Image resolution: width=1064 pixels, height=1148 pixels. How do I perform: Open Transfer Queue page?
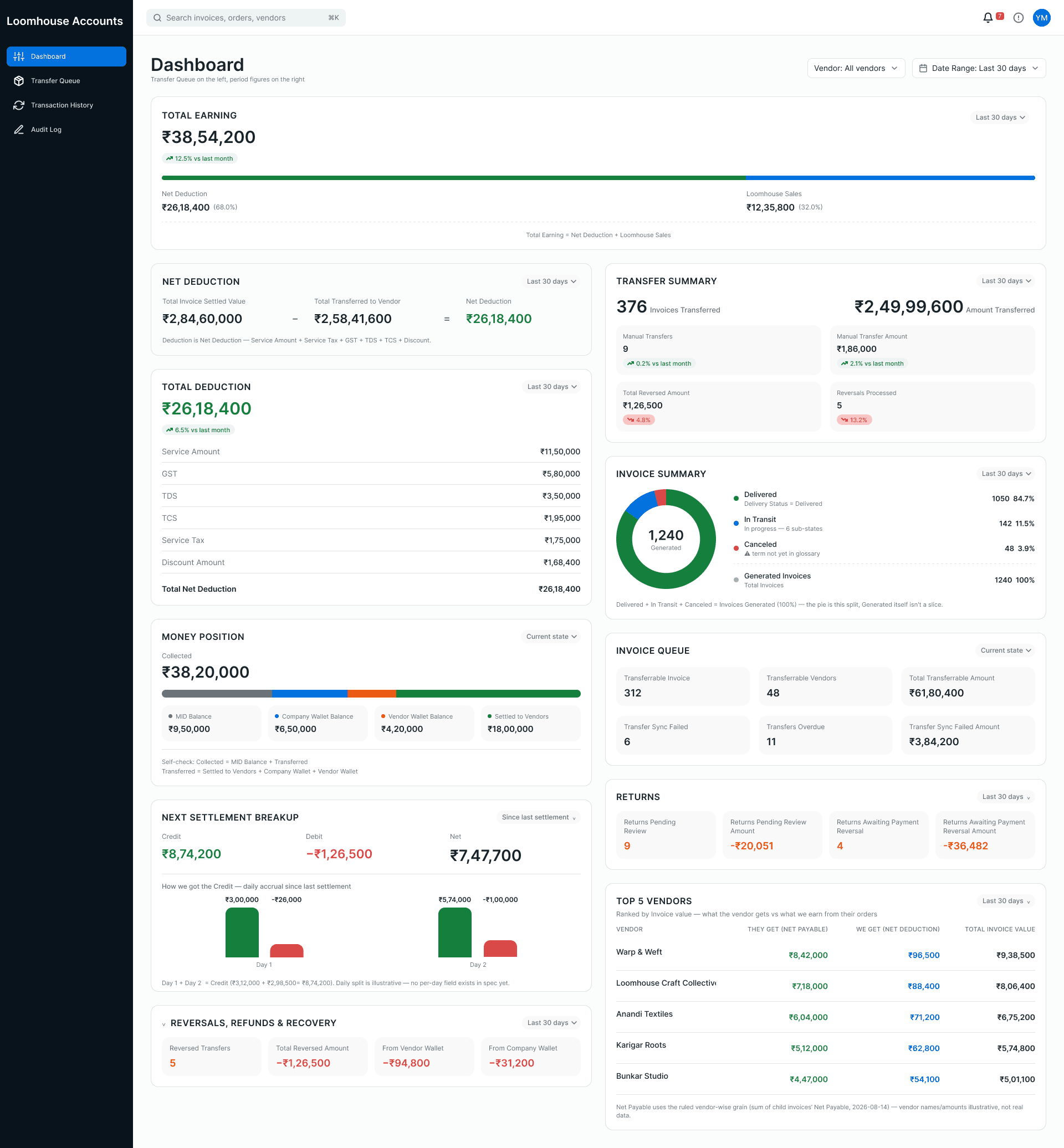pos(66,80)
